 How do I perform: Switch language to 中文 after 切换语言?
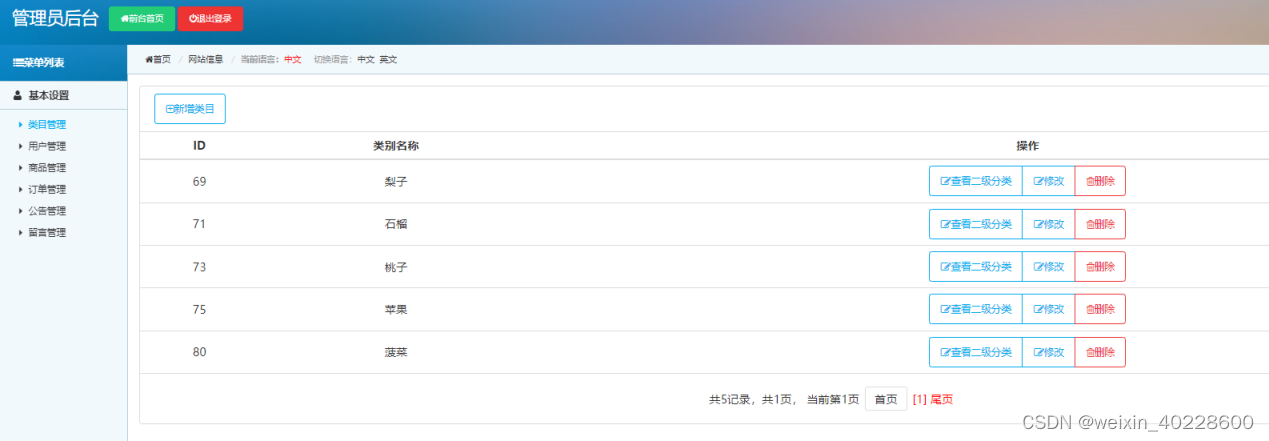point(366,59)
